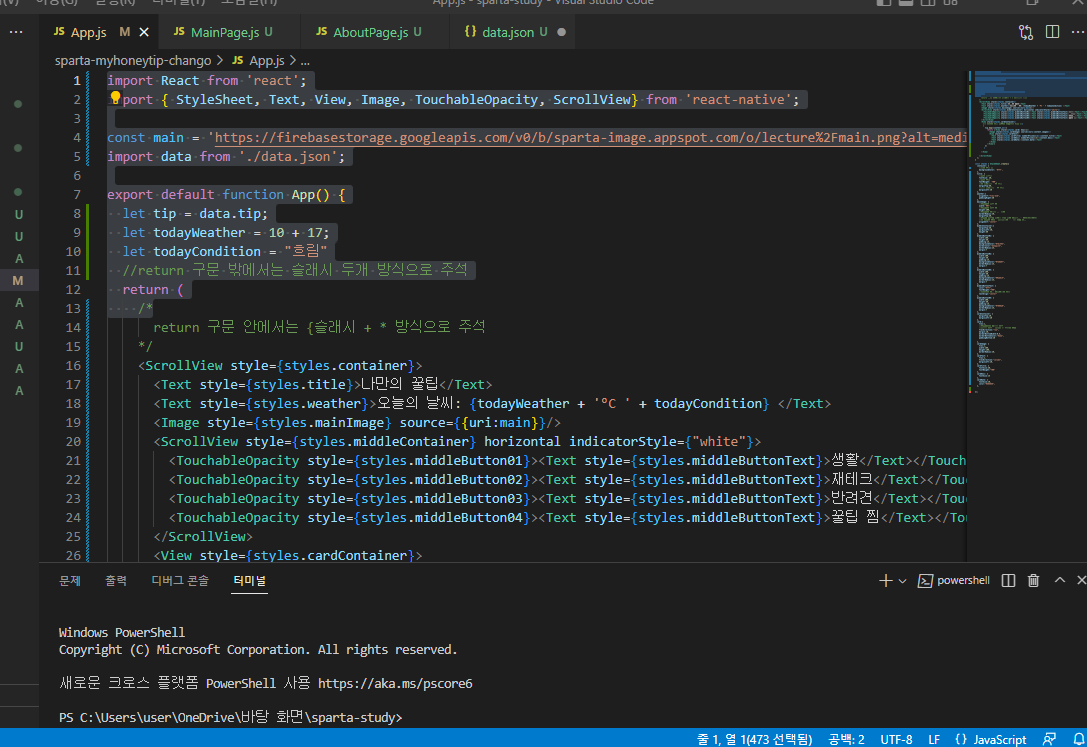
Task: Click the "return (" text on line 12
Action: click(153, 290)
